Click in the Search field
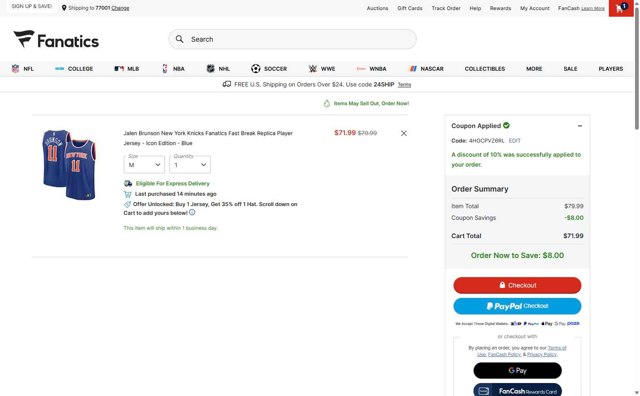Viewport: 640px width, 396px height. (292, 39)
